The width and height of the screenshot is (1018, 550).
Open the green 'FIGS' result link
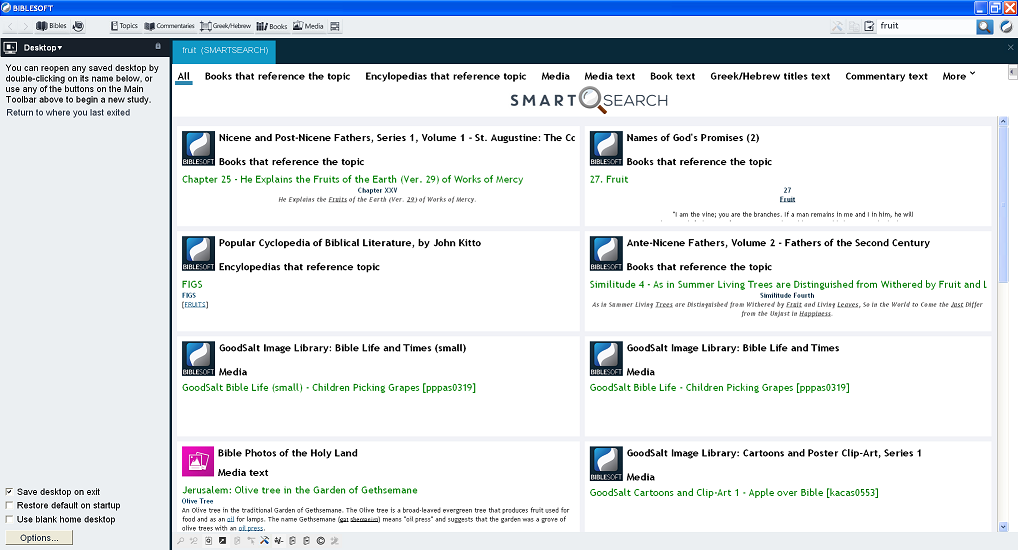point(192,284)
